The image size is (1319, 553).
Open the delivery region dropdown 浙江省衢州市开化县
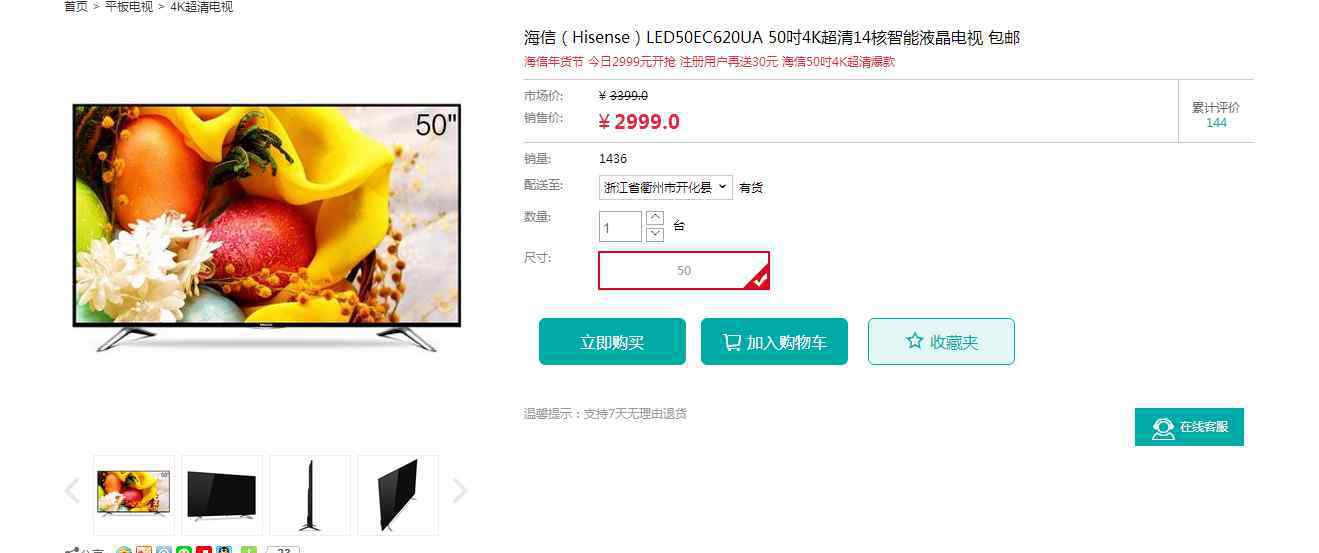[666, 187]
